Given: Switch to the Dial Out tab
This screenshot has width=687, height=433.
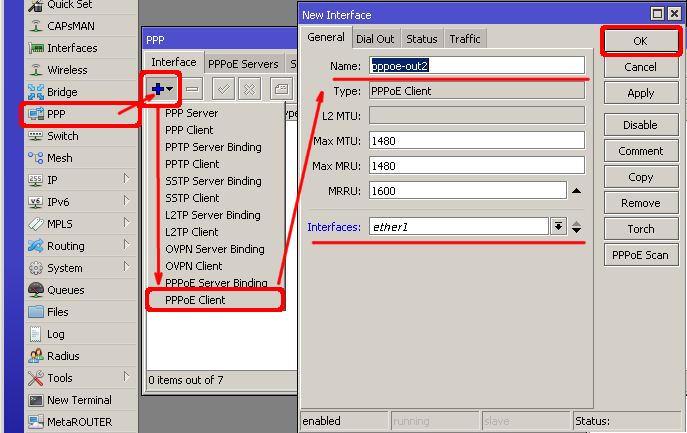Looking at the screenshot, I should [375, 39].
